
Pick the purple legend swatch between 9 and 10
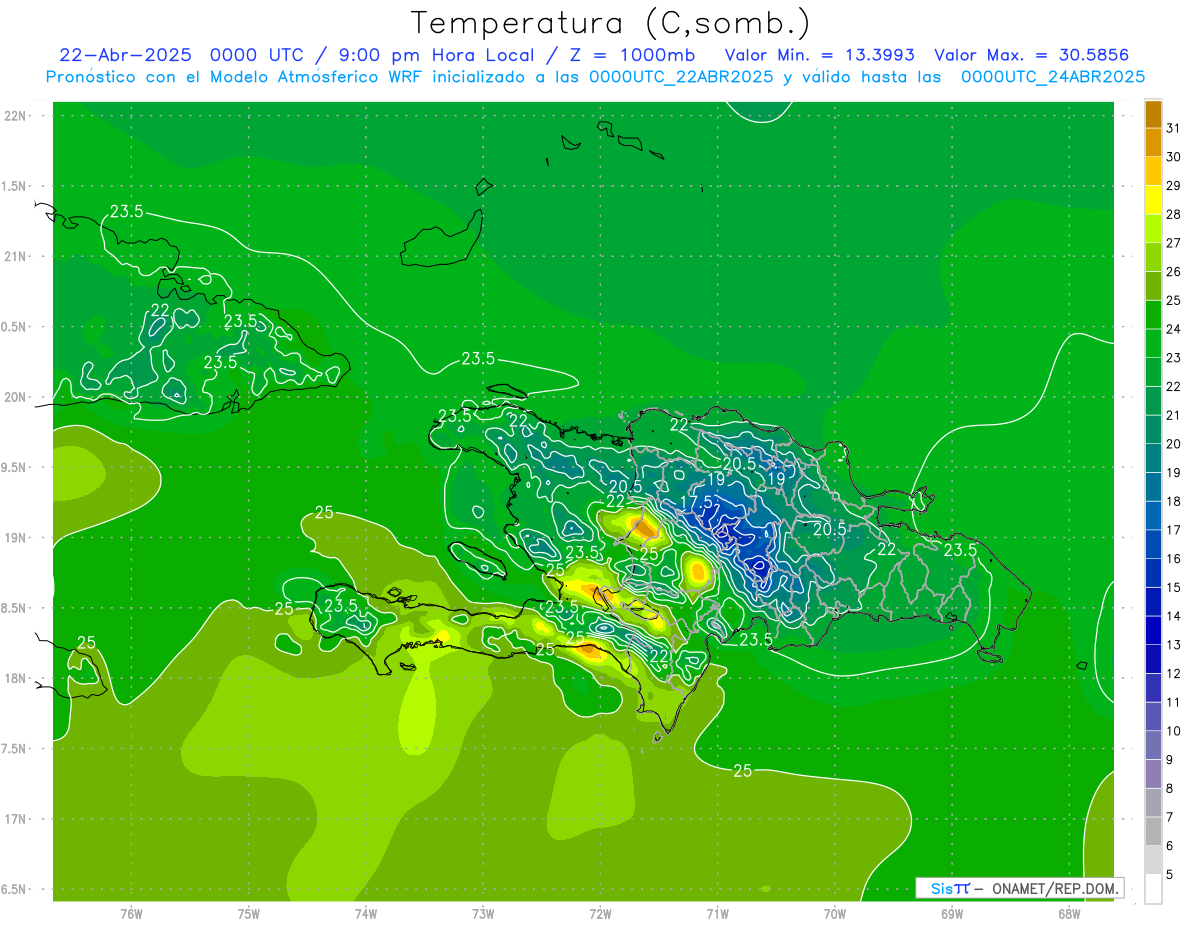[x=1153, y=746]
